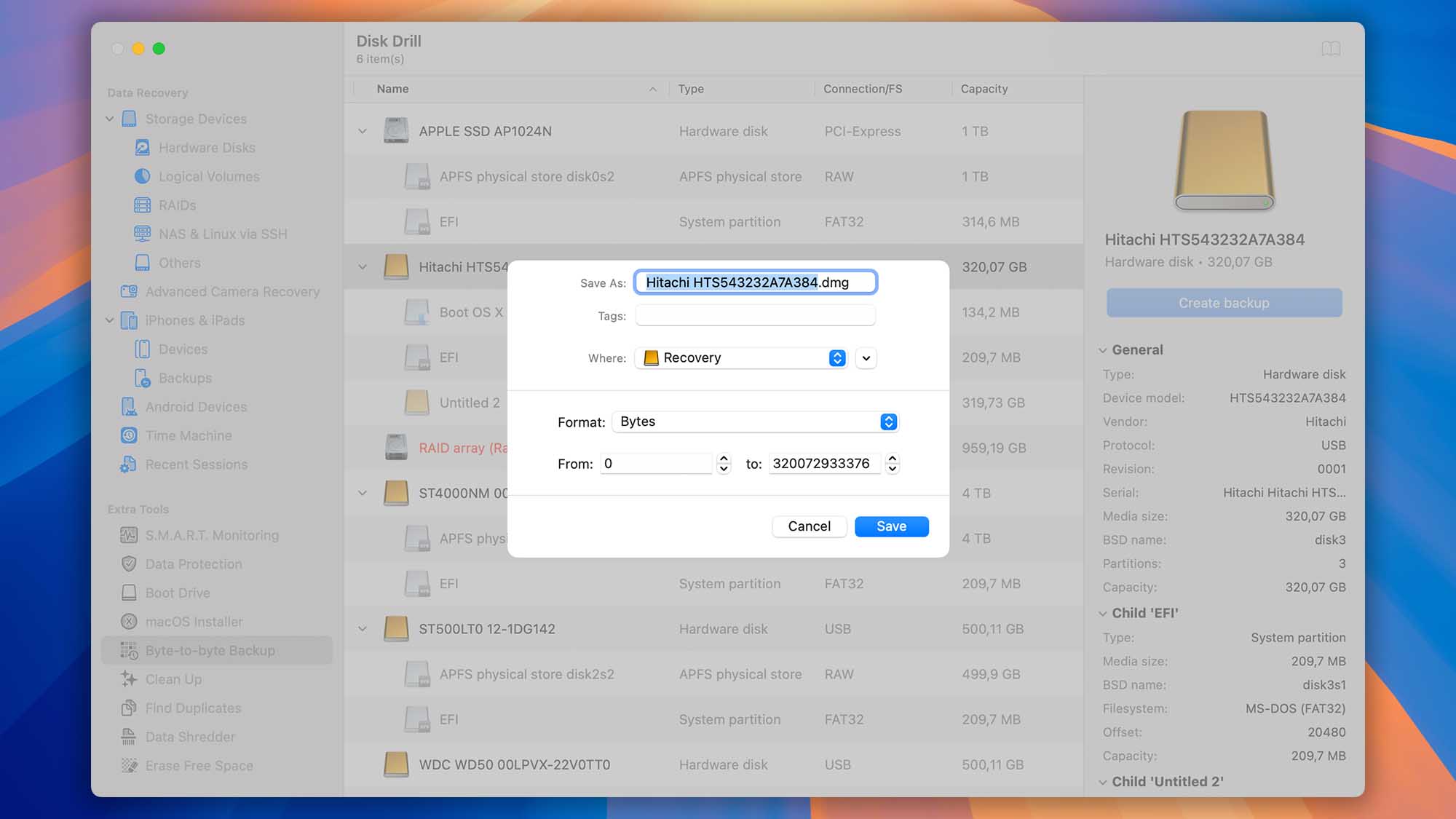1456x819 pixels.
Task: Open the Time Machine icon
Action: pyautogui.click(x=129, y=435)
